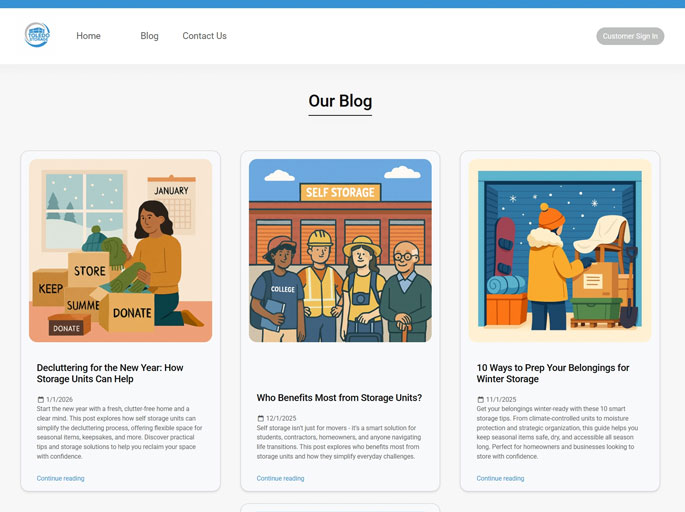
Task: Click calendar icon beside 11/1/2025 date
Action: coord(481,400)
